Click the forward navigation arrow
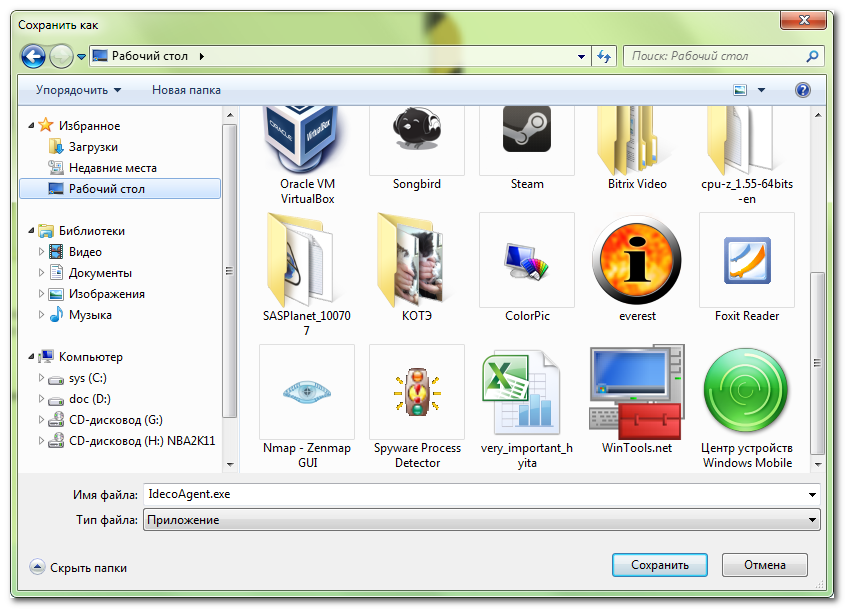This screenshot has width=845, height=609. (61, 57)
